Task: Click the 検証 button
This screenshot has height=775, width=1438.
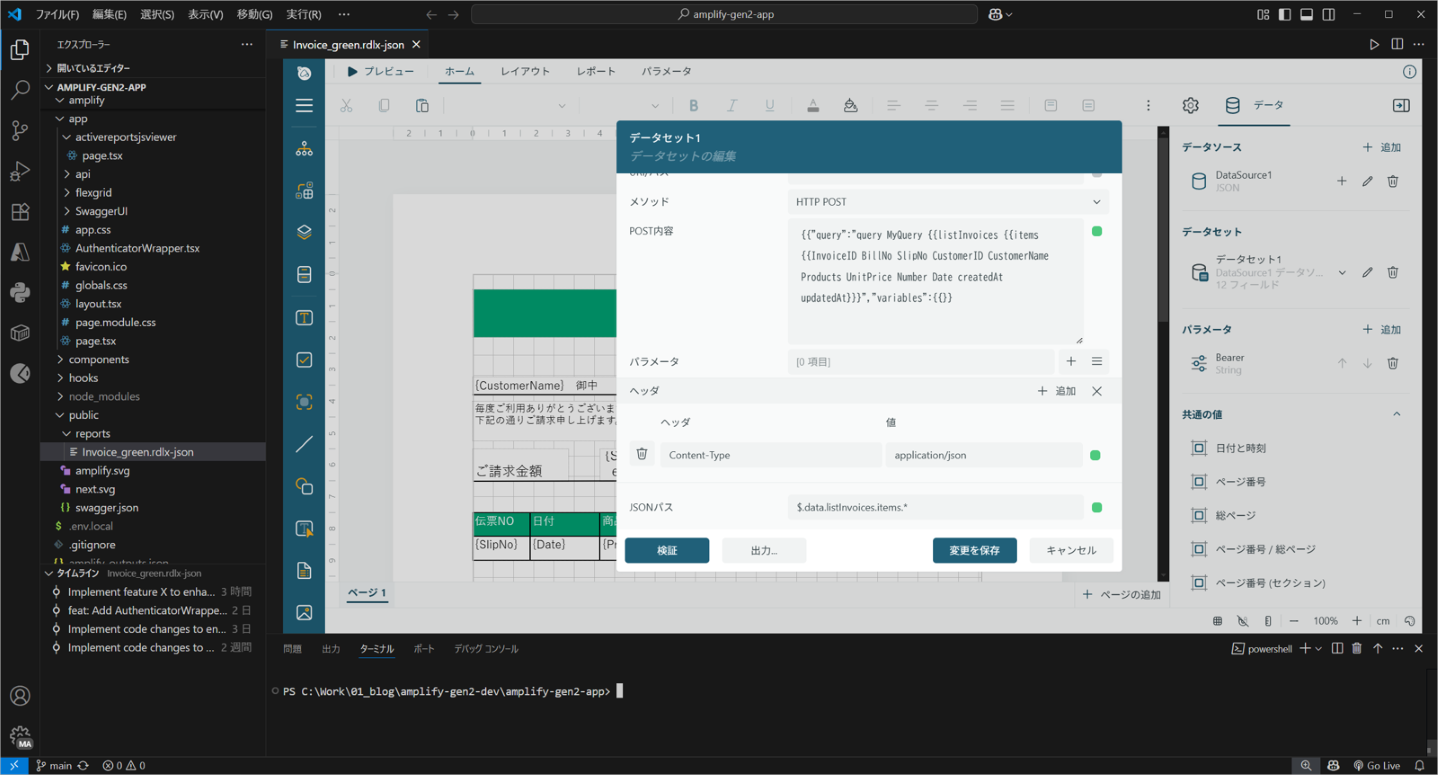Action: pyautogui.click(x=667, y=550)
